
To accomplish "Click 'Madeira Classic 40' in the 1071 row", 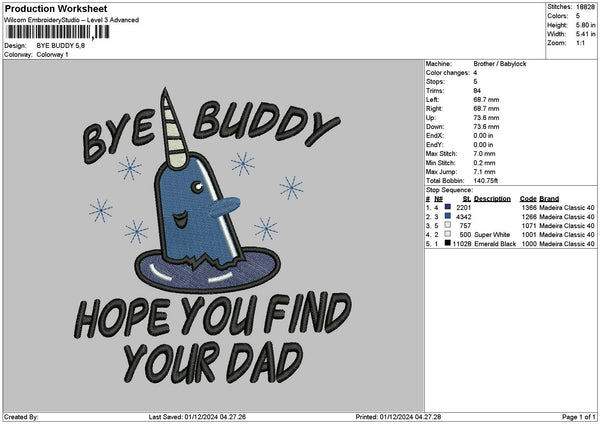I will coord(567,226).
